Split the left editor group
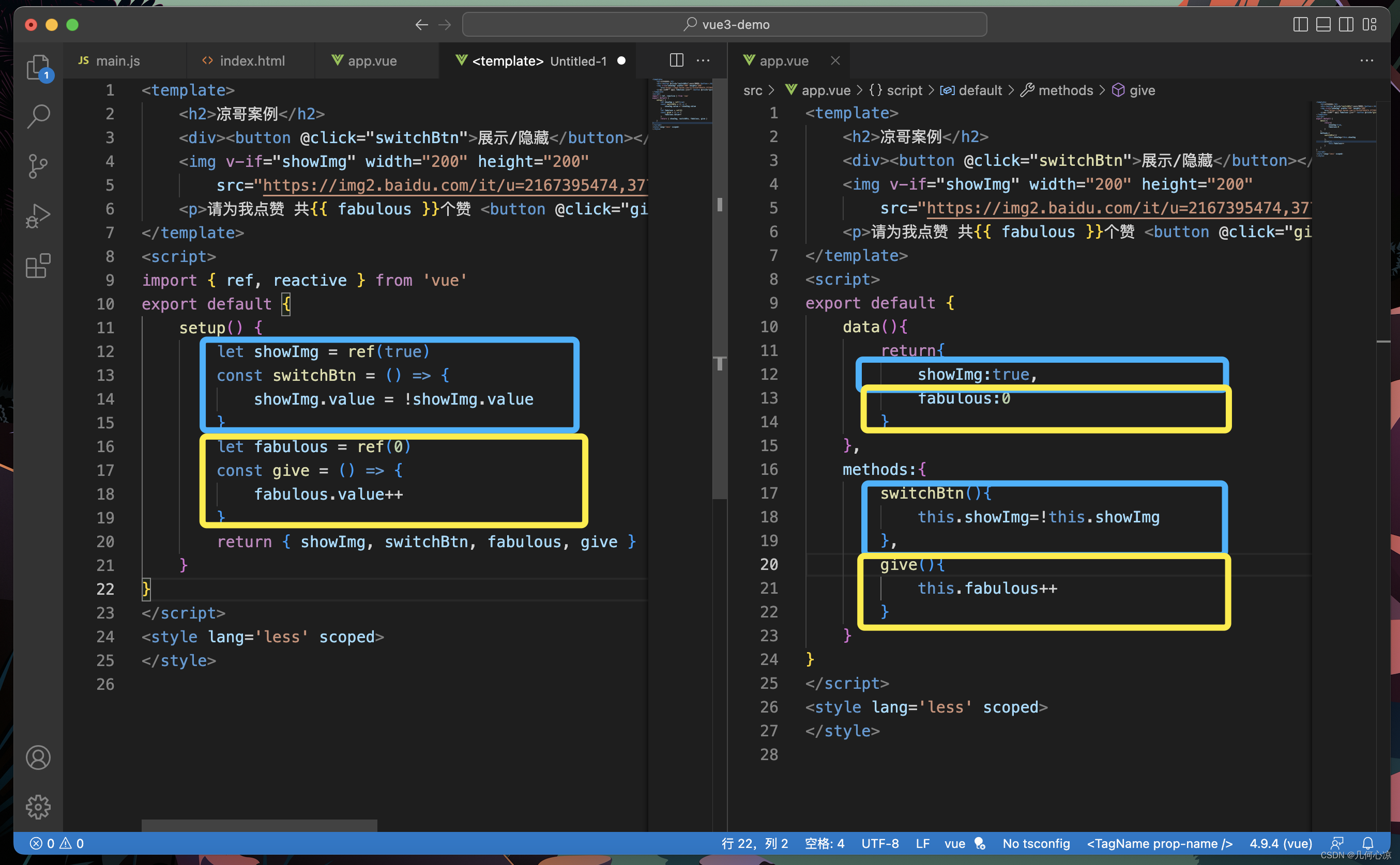 coord(677,60)
